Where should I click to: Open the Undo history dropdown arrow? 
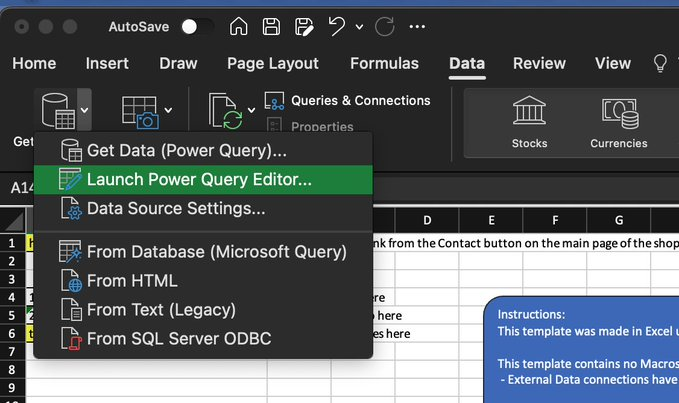click(x=359, y=27)
